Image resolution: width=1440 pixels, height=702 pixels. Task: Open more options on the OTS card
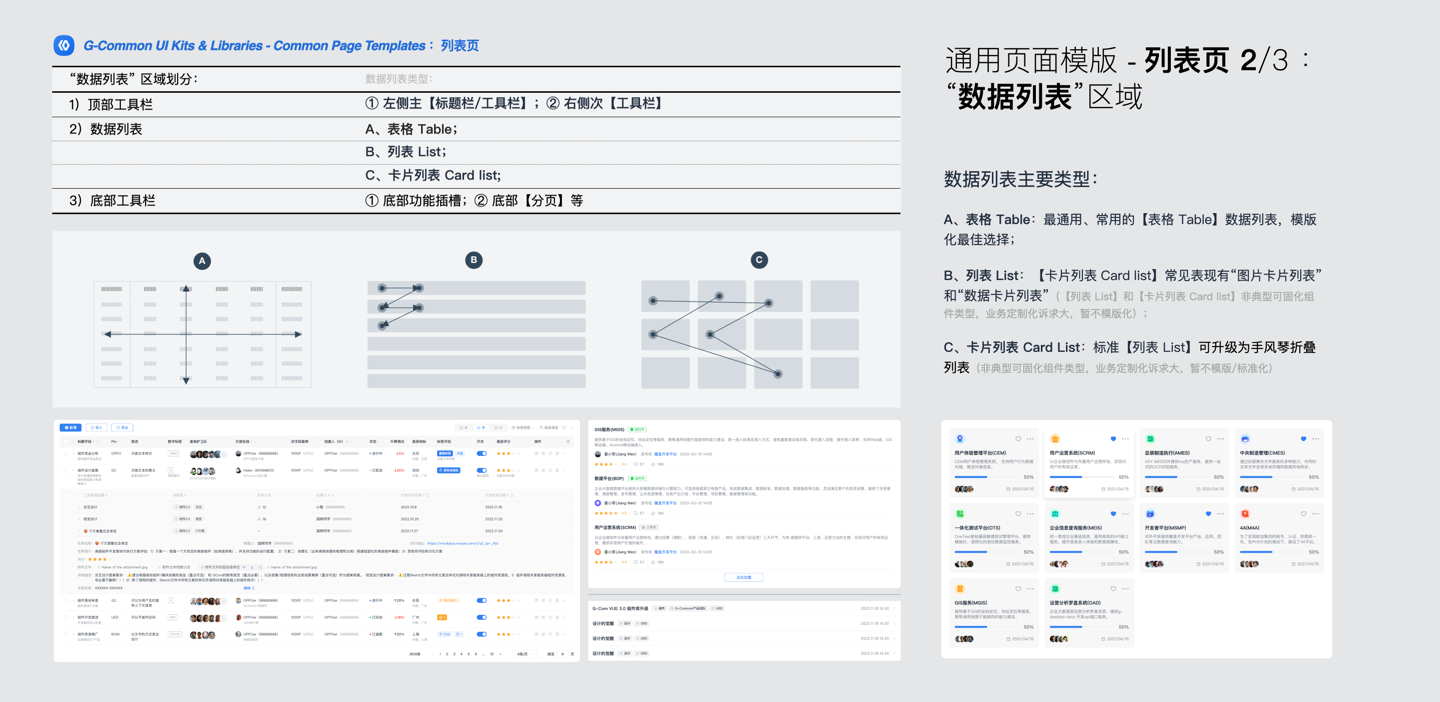[1030, 513]
